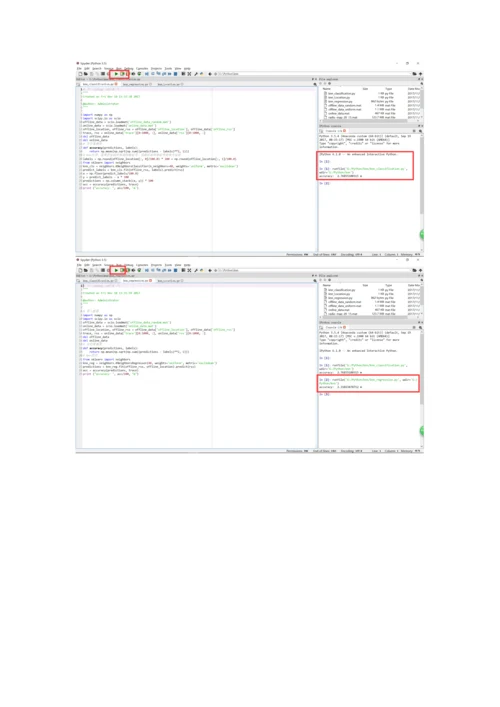
Task: Open Edit menu in upper Spyder window
Action: pyautogui.click(x=87, y=69)
